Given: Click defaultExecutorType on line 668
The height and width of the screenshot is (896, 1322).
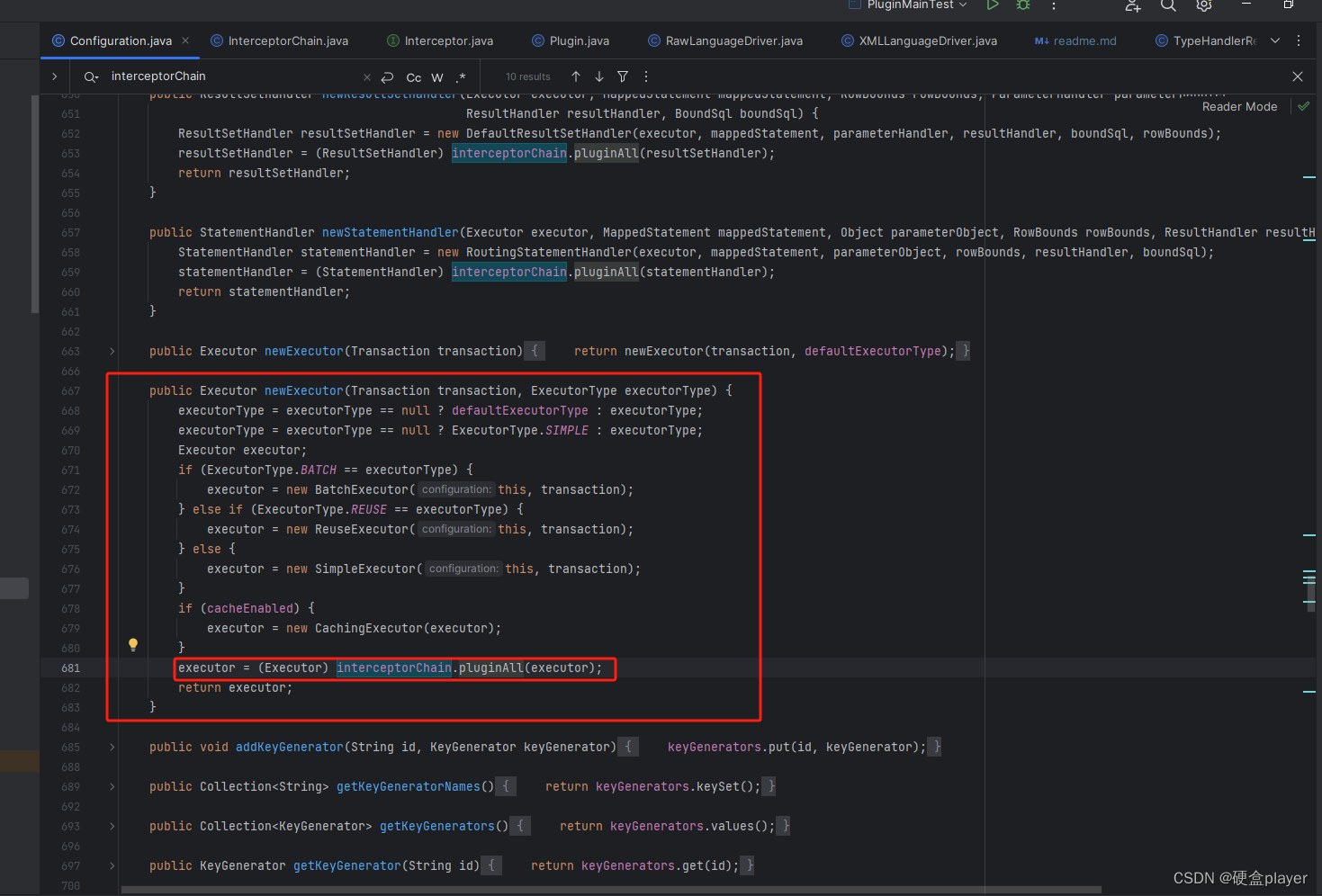Looking at the screenshot, I should click(520, 410).
